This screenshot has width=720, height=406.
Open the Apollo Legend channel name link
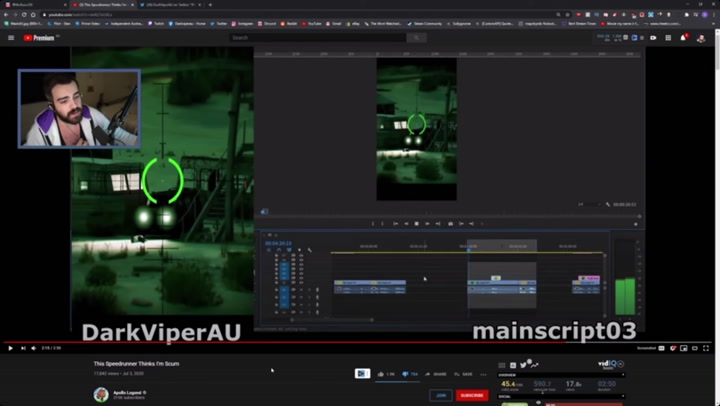129,393
